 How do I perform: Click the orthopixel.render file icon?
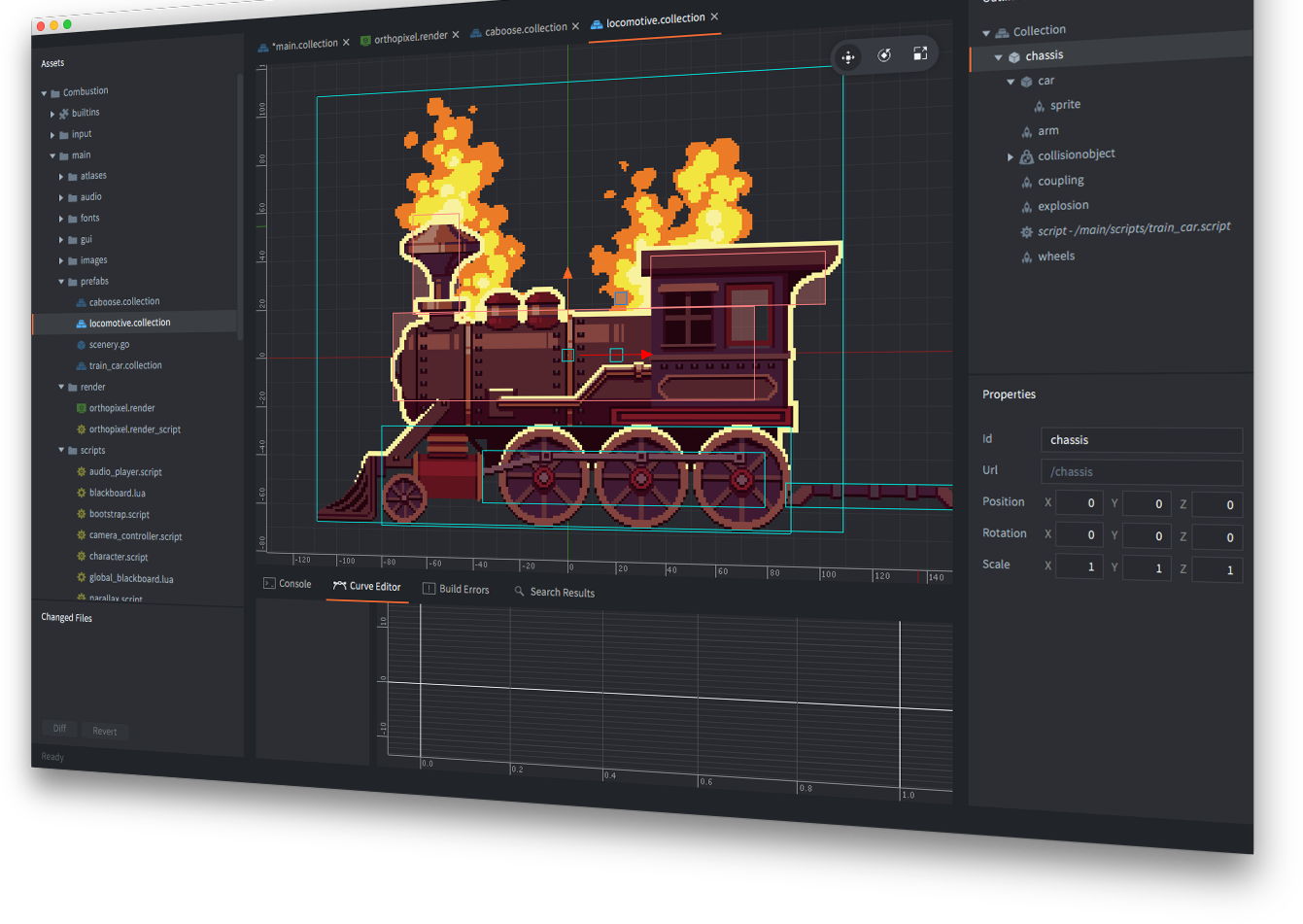pyautogui.click(x=82, y=408)
